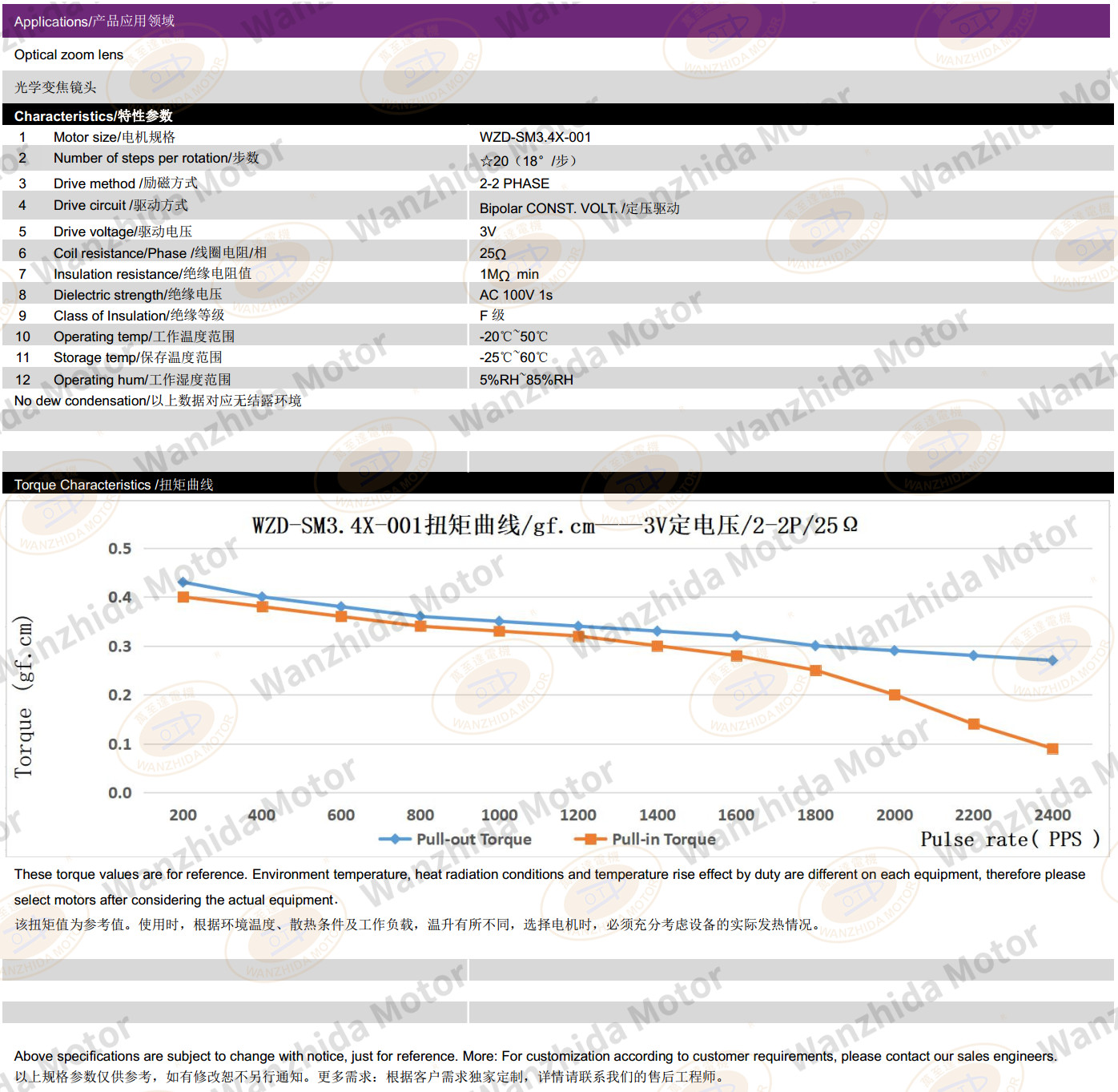Click the 'Pull-out Torque' legend entry
1118x1092 pixels.
tap(455, 839)
